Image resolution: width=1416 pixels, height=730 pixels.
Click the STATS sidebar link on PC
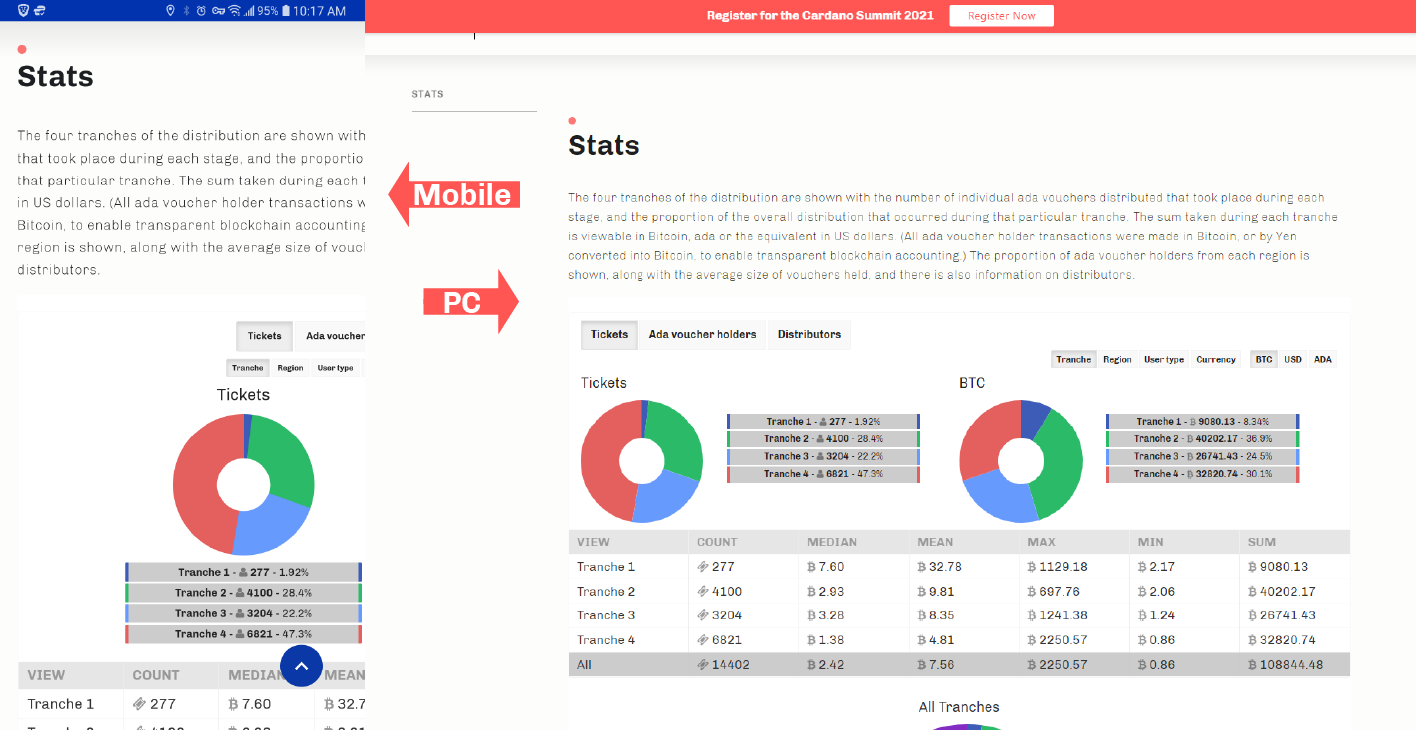(x=427, y=94)
